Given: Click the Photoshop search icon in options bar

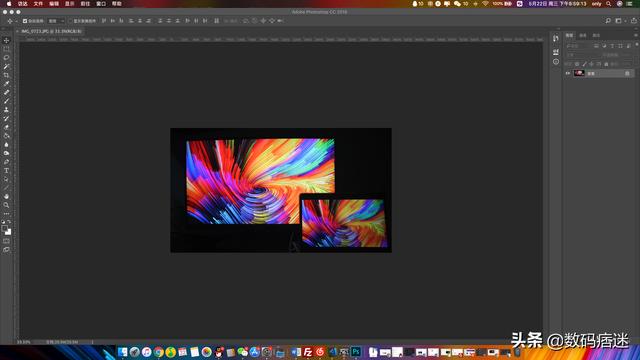Looking at the screenshot, I should coord(608,21).
